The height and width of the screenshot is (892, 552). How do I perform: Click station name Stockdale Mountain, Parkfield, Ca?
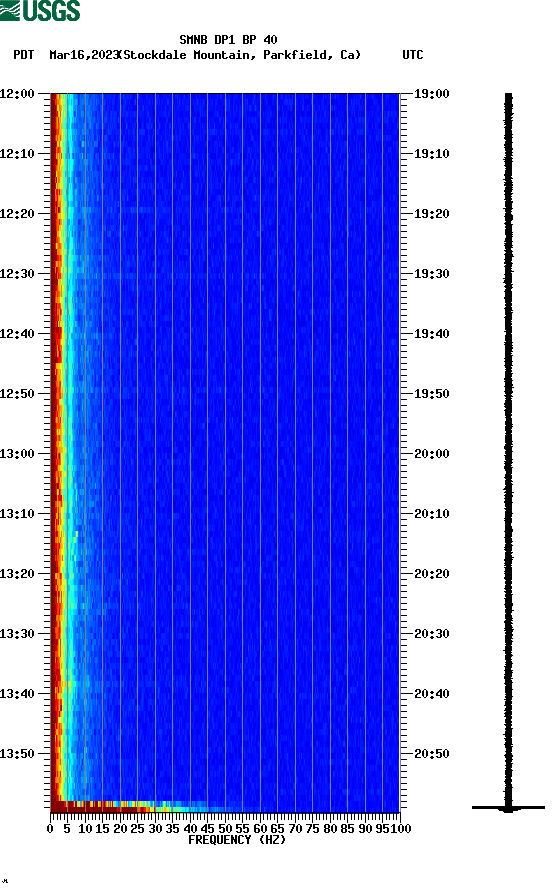pyautogui.click(x=241, y=55)
